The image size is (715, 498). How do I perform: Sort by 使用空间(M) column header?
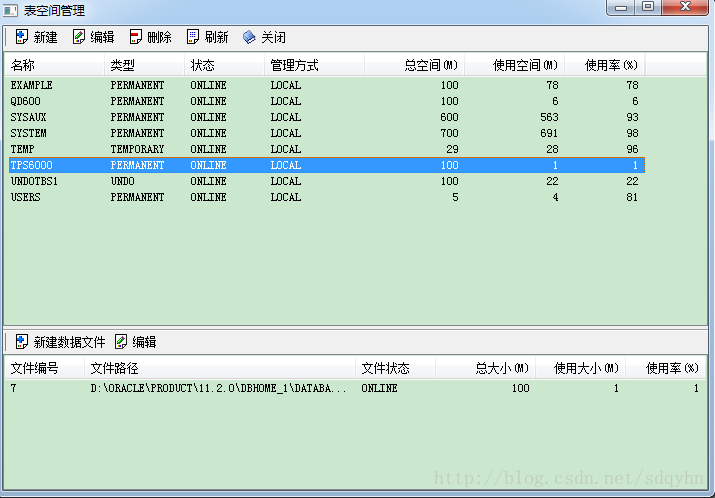point(515,65)
